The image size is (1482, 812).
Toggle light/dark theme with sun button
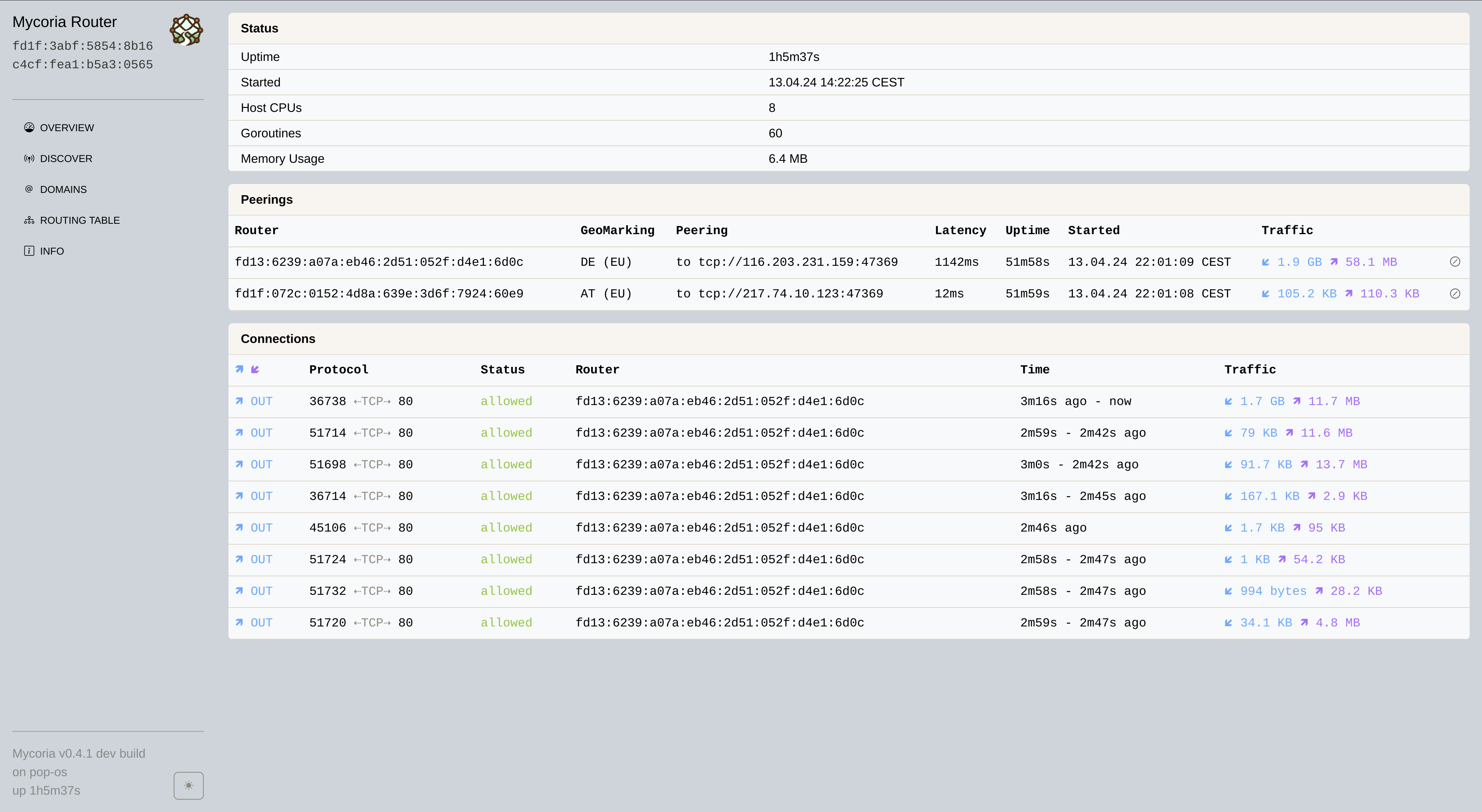coord(189,785)
